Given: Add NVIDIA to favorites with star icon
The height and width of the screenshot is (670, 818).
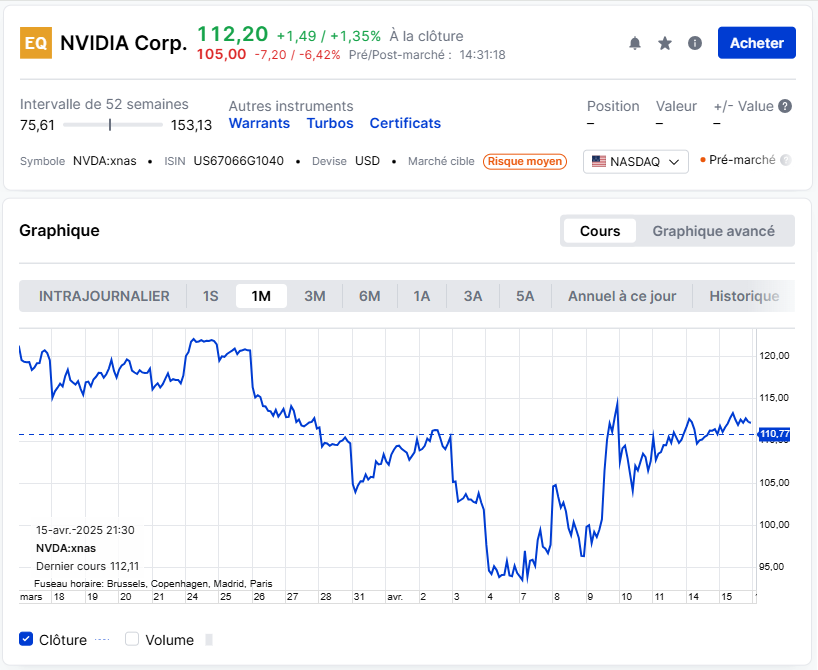Looking at the screenshot, I should pos(665,43).
